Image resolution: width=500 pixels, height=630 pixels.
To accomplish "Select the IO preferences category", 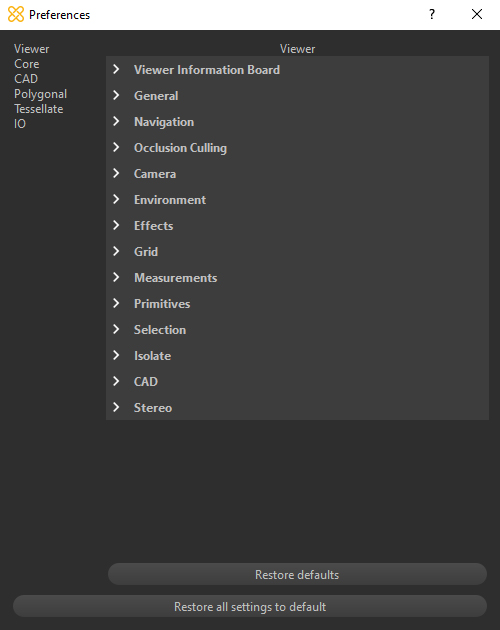I will [20, 124].
